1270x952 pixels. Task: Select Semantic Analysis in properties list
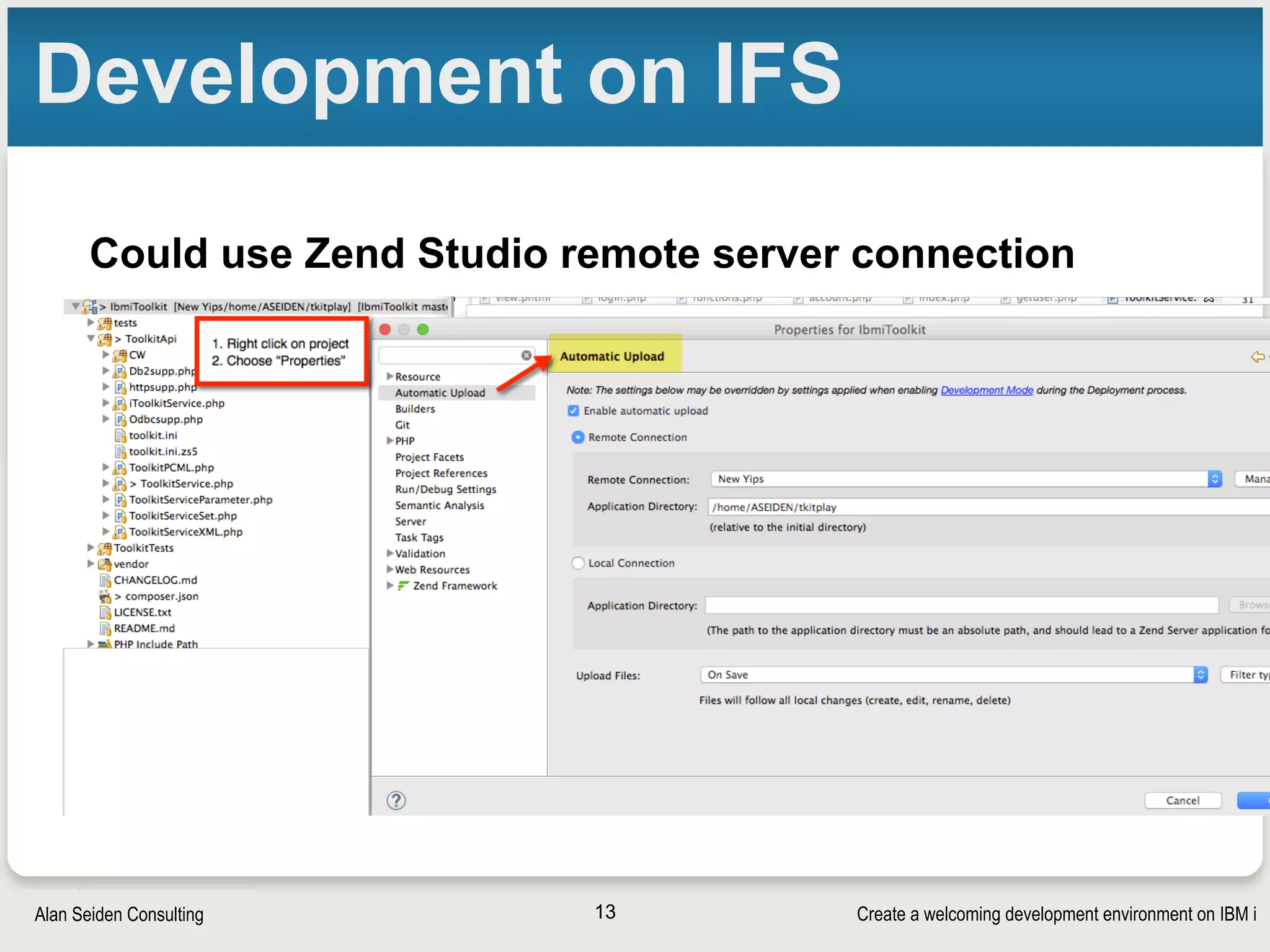(440, 506)
